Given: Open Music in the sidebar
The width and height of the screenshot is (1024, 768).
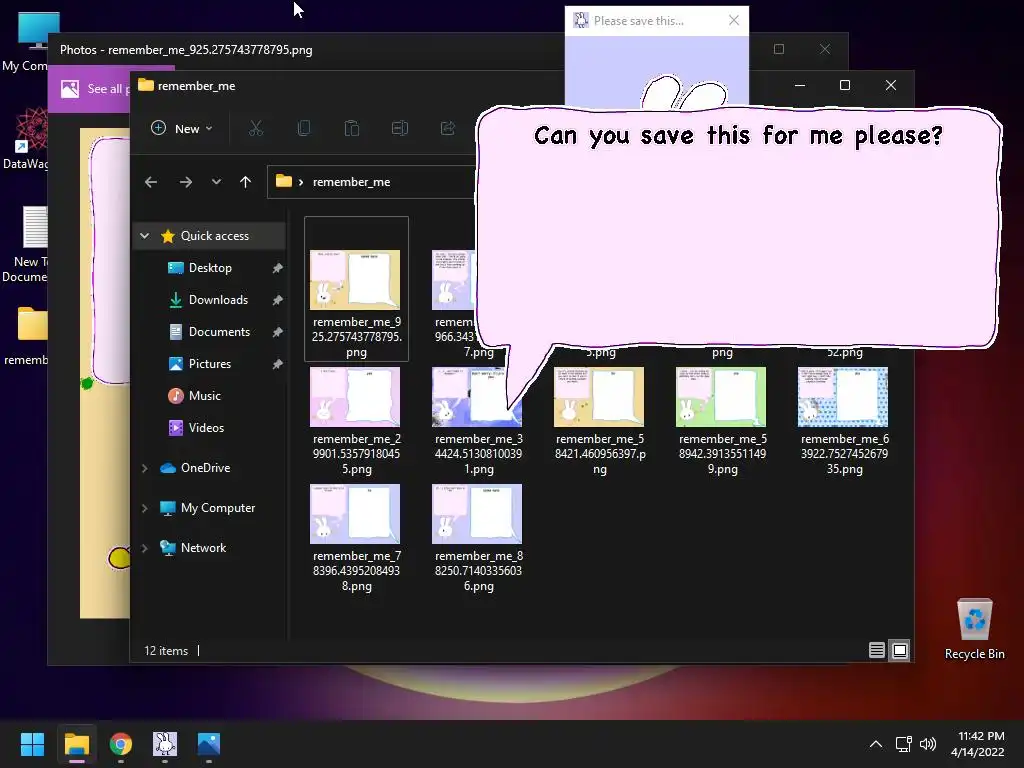Looking at the screenshot, I should (x=204, y=396).
